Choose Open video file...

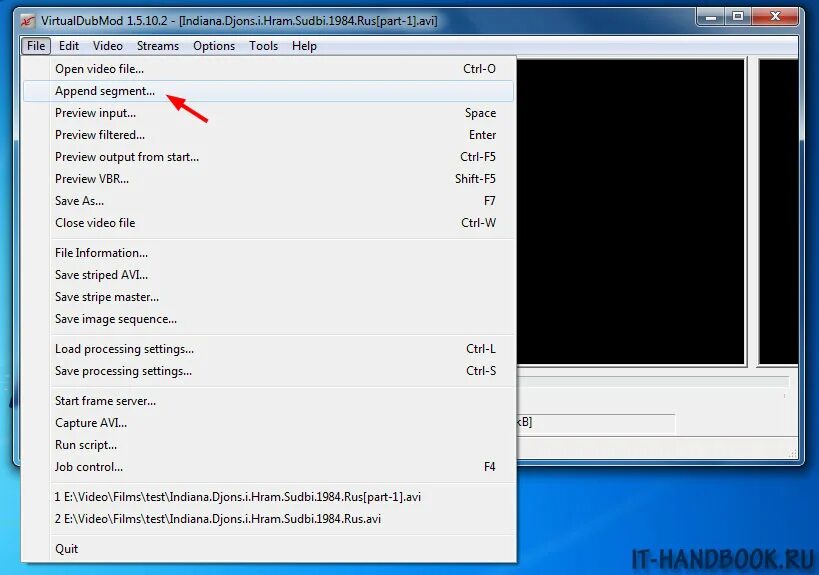click(x=268, y=69)
